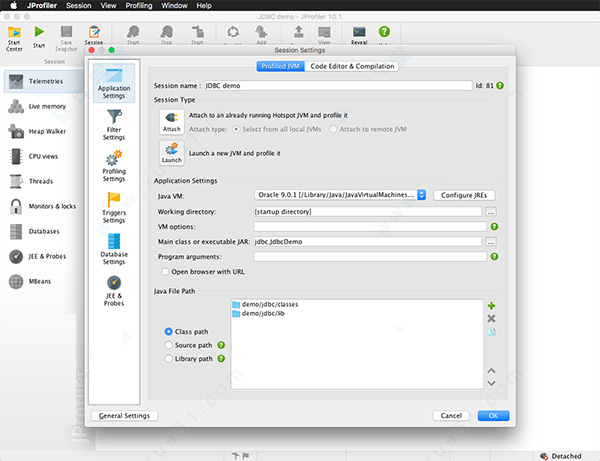Open the Threads sidebar section
The image size is (600, 461).
[x=44, y=181]
